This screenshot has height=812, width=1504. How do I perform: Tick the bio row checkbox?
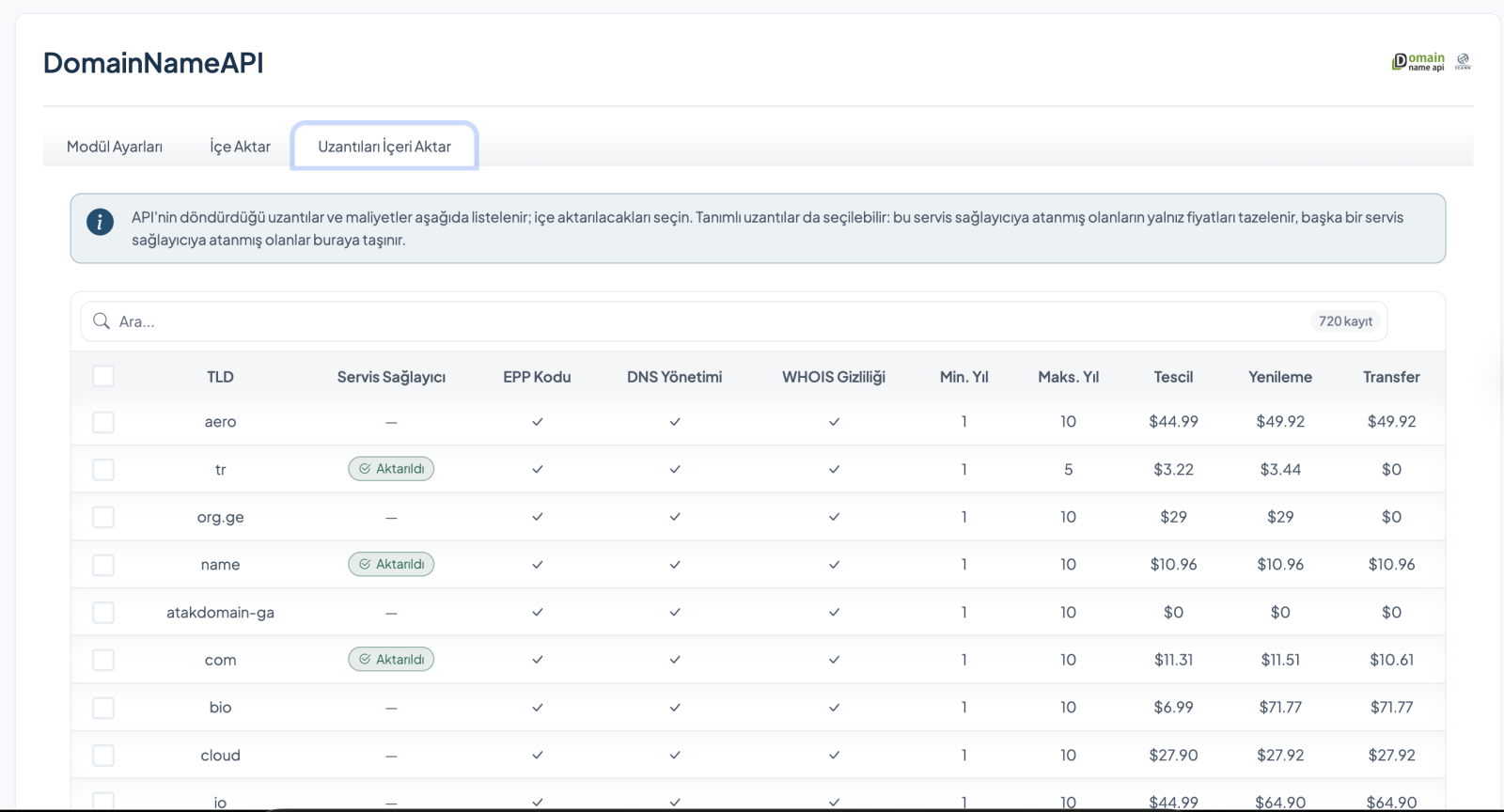tap(103, 708)
